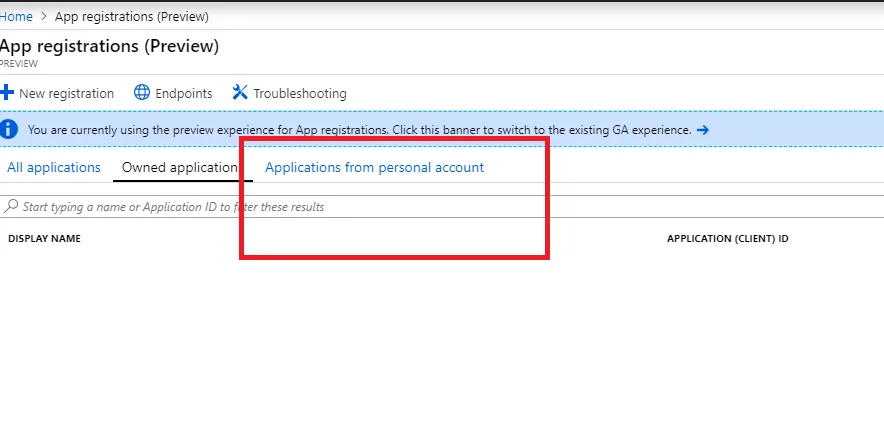Viewport: 884px width, 432px height.
Task: Select Owned applications tab
Action: [183, 167]
